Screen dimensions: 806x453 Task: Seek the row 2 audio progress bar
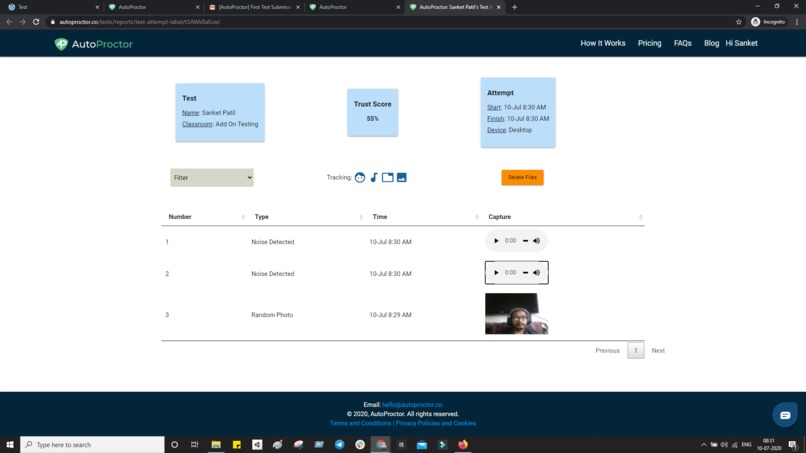click(x=525, y=273)
